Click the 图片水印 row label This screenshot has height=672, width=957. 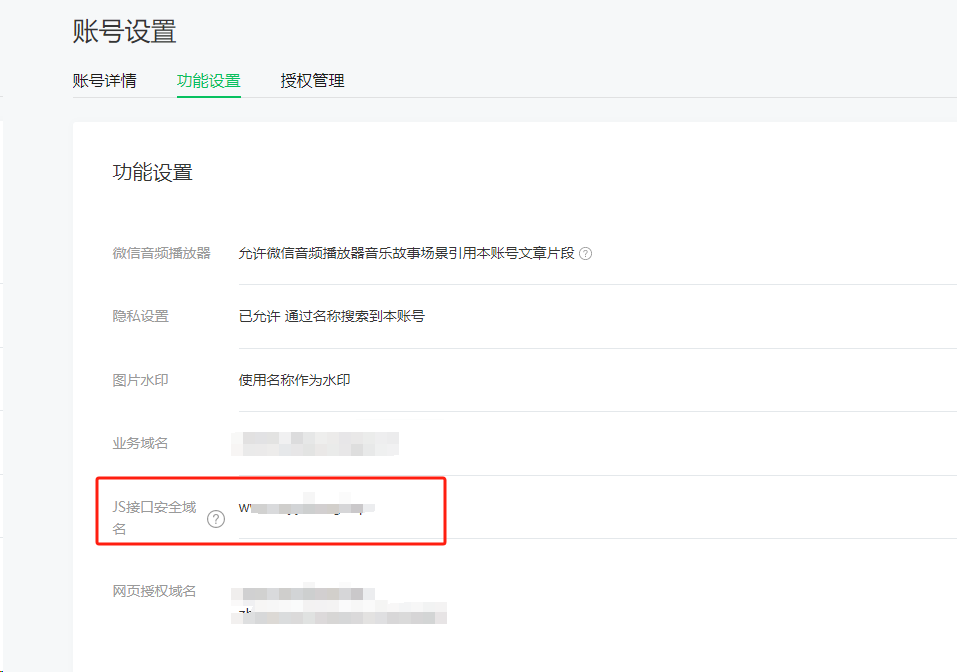click(140, 380)
